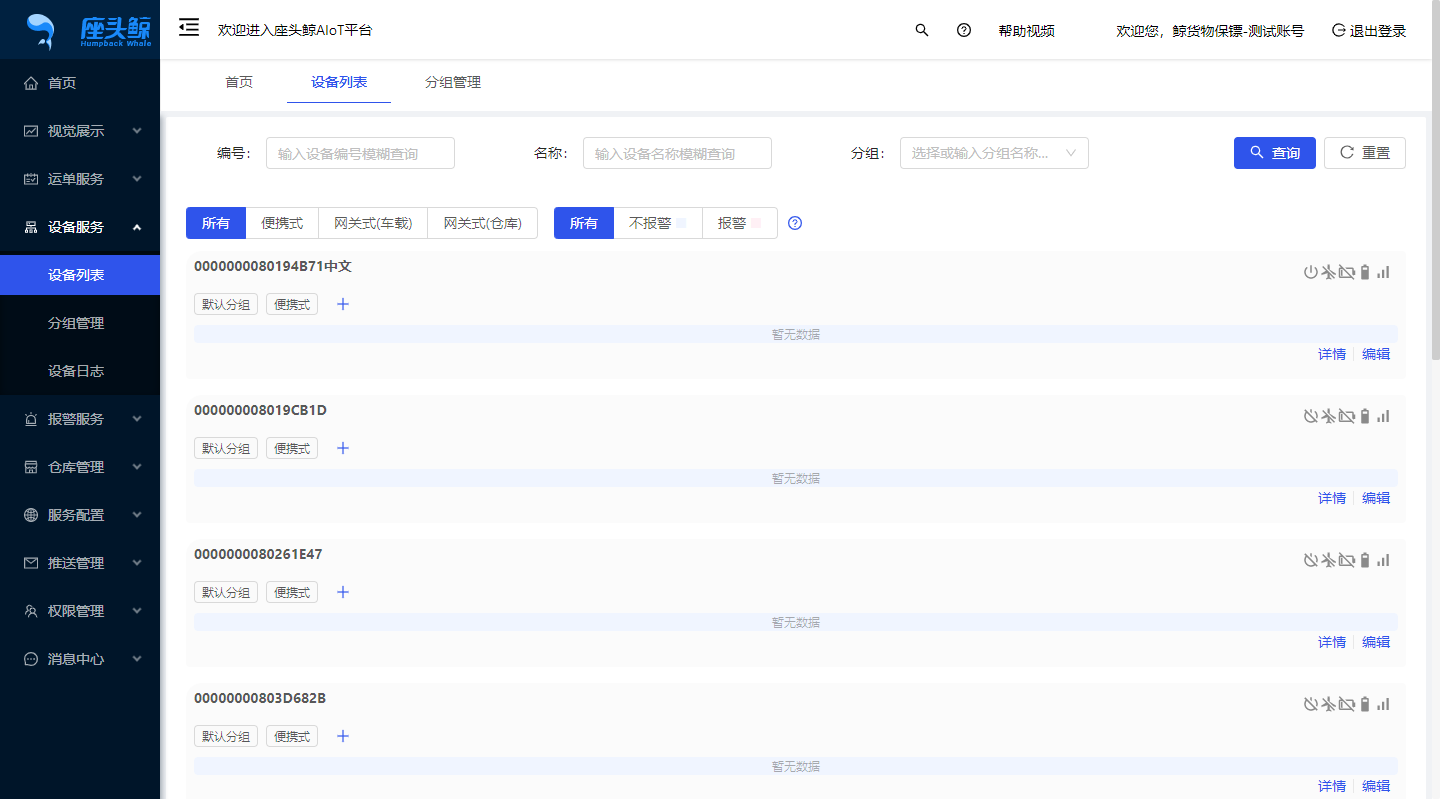1440x799 pixels.
Task: Select the 网关式(车载) device filter
Action: point(373,223)
